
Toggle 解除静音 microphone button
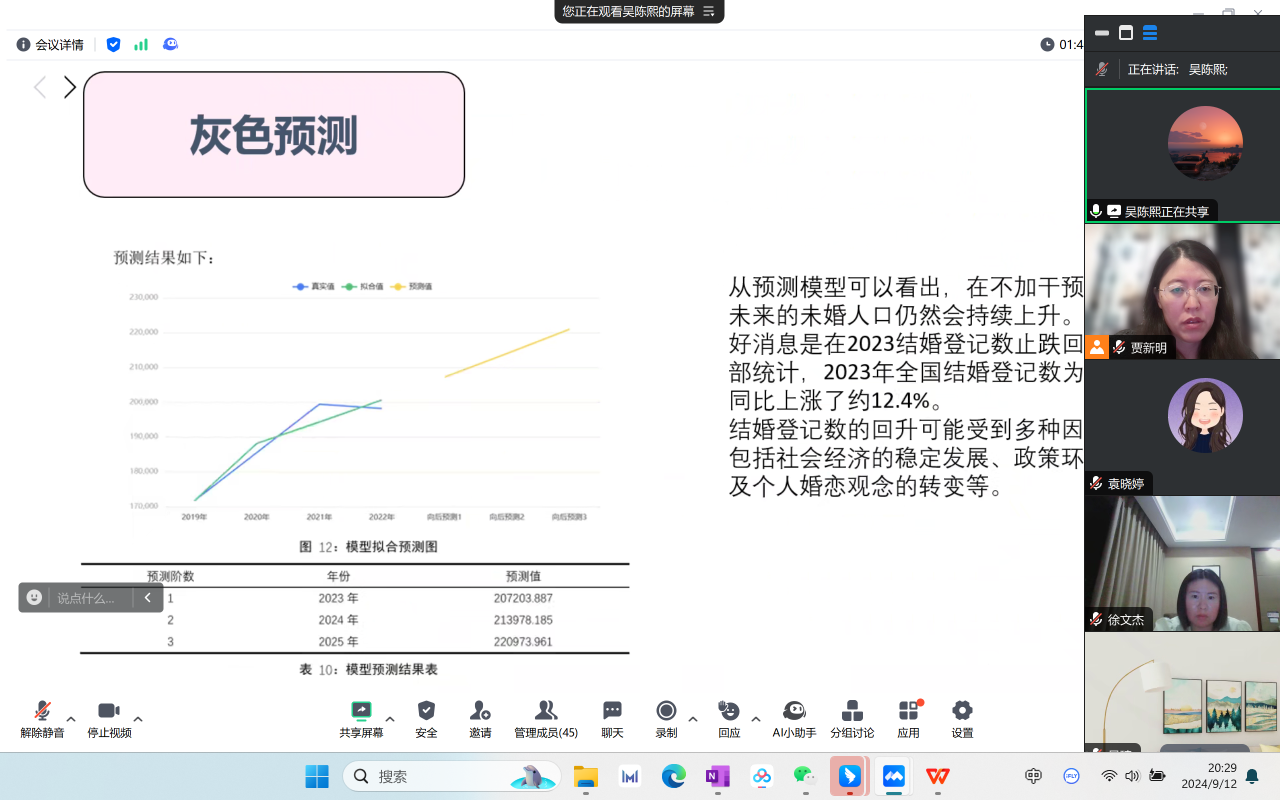42,718
